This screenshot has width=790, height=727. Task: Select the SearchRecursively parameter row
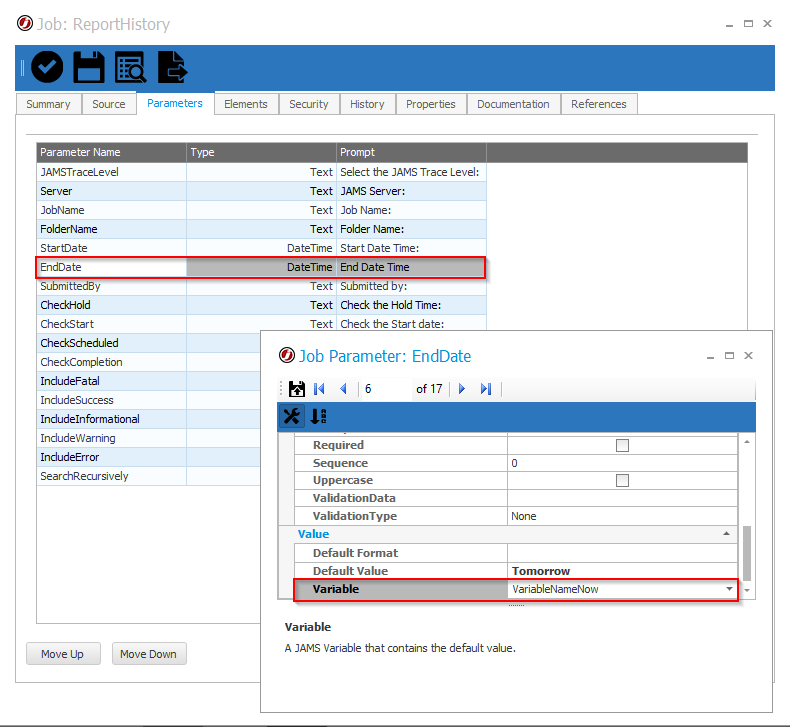148,476
